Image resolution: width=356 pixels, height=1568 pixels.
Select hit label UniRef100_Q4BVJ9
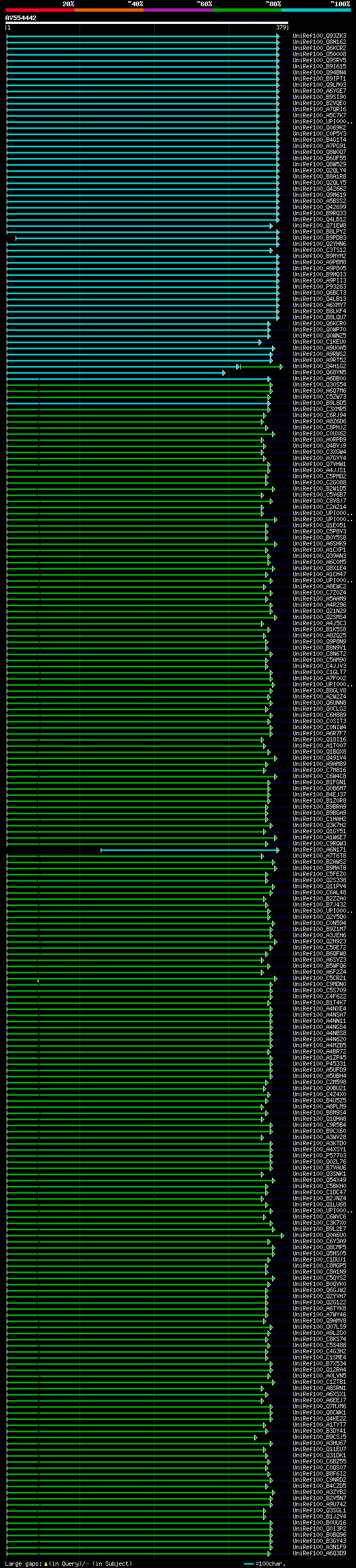[x=319, y=446]
